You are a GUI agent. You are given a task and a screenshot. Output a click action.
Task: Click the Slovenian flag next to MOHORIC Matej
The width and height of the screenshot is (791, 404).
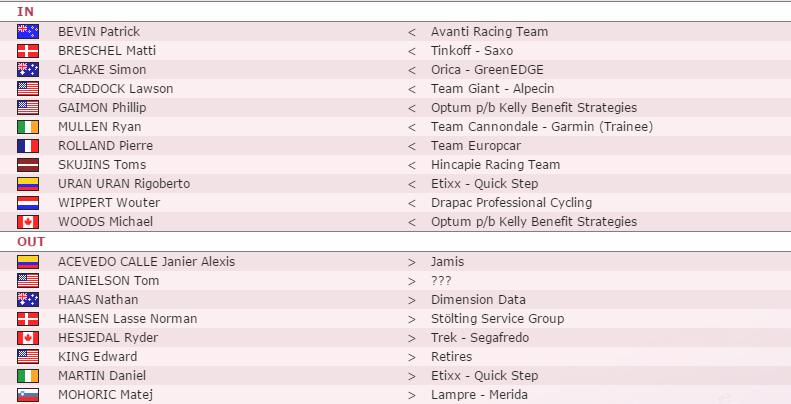(x=28, y=394)
